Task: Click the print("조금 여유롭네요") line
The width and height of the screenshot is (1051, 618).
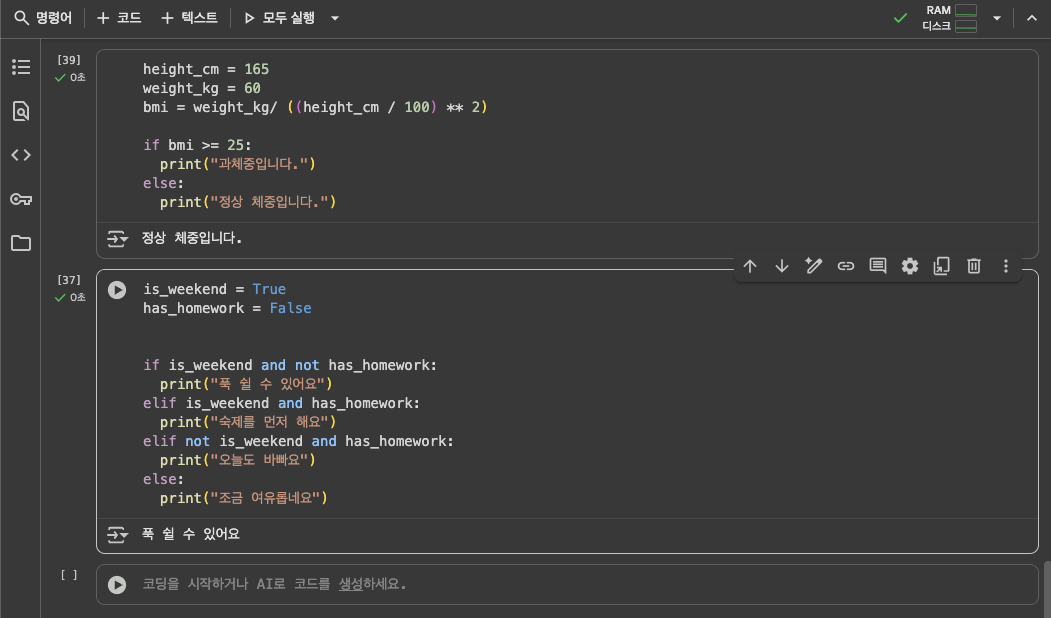Action: coord(244,498)
